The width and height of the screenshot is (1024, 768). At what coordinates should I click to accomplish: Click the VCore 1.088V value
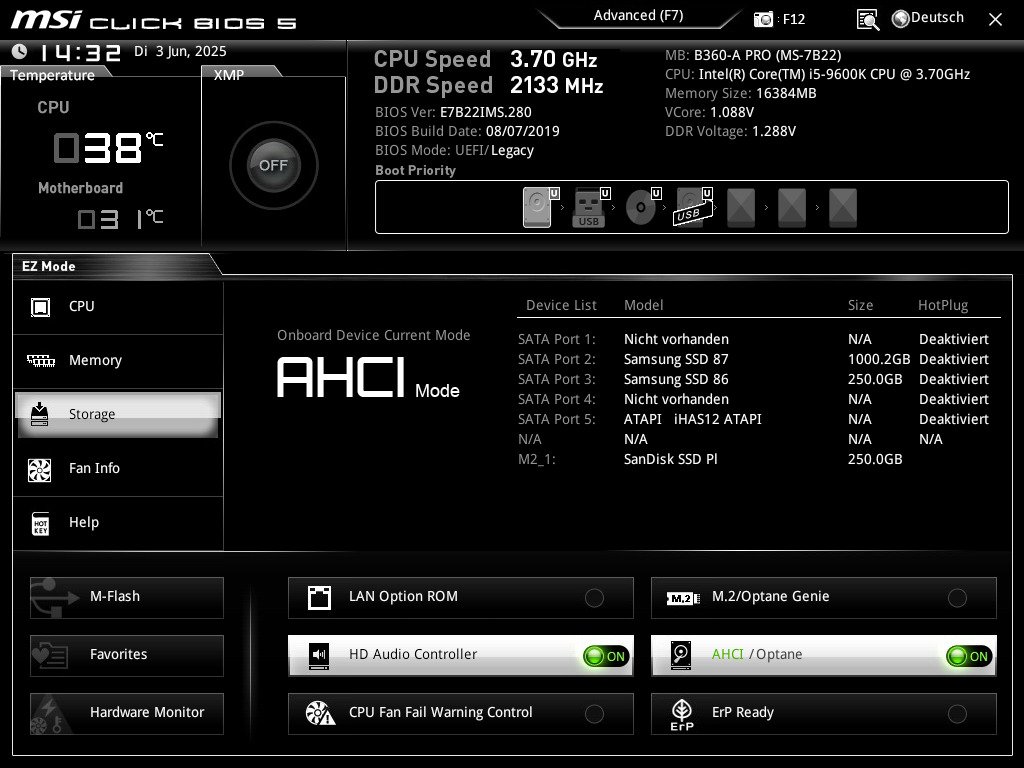point(732,112)
